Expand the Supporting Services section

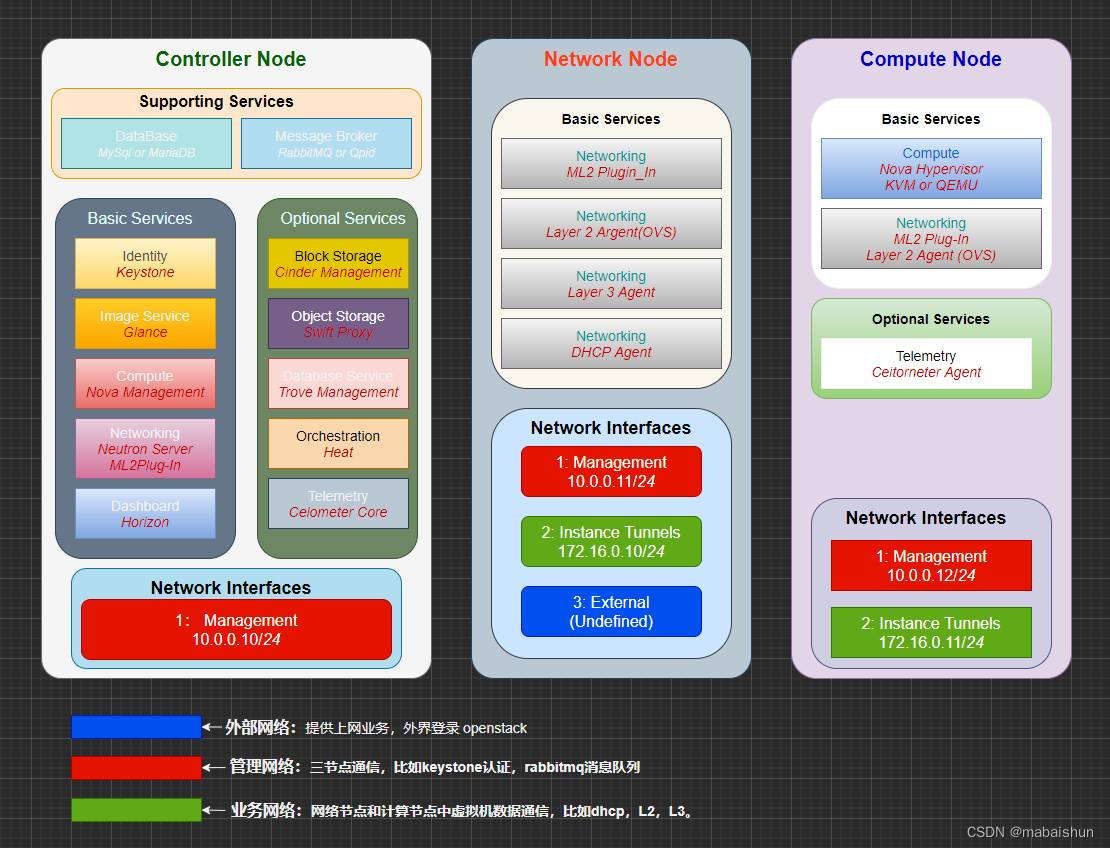tap(216, 101)
